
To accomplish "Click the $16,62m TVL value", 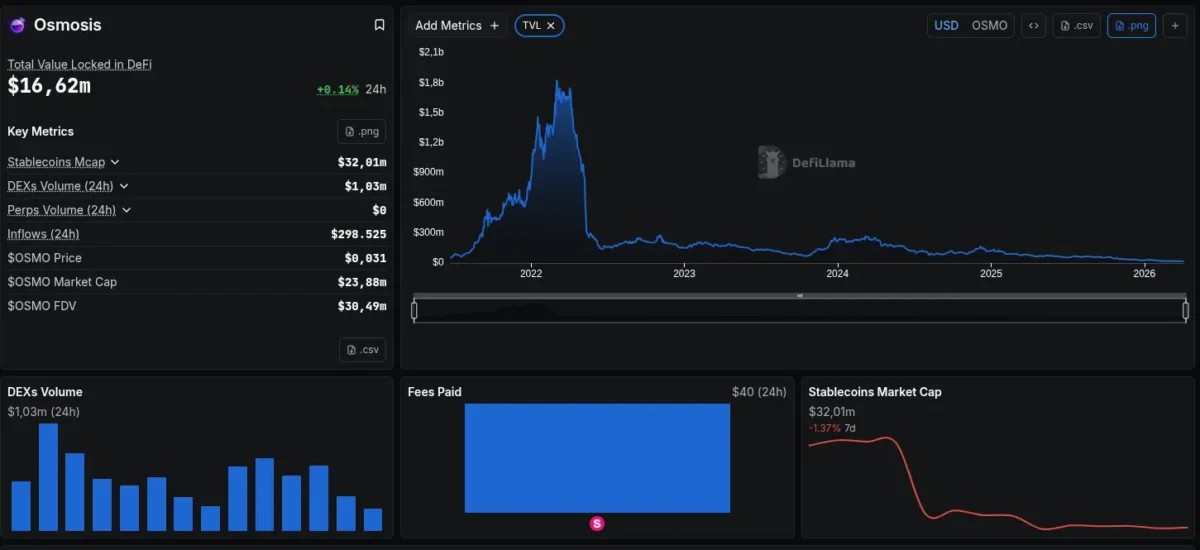I will tap(49, 86).
